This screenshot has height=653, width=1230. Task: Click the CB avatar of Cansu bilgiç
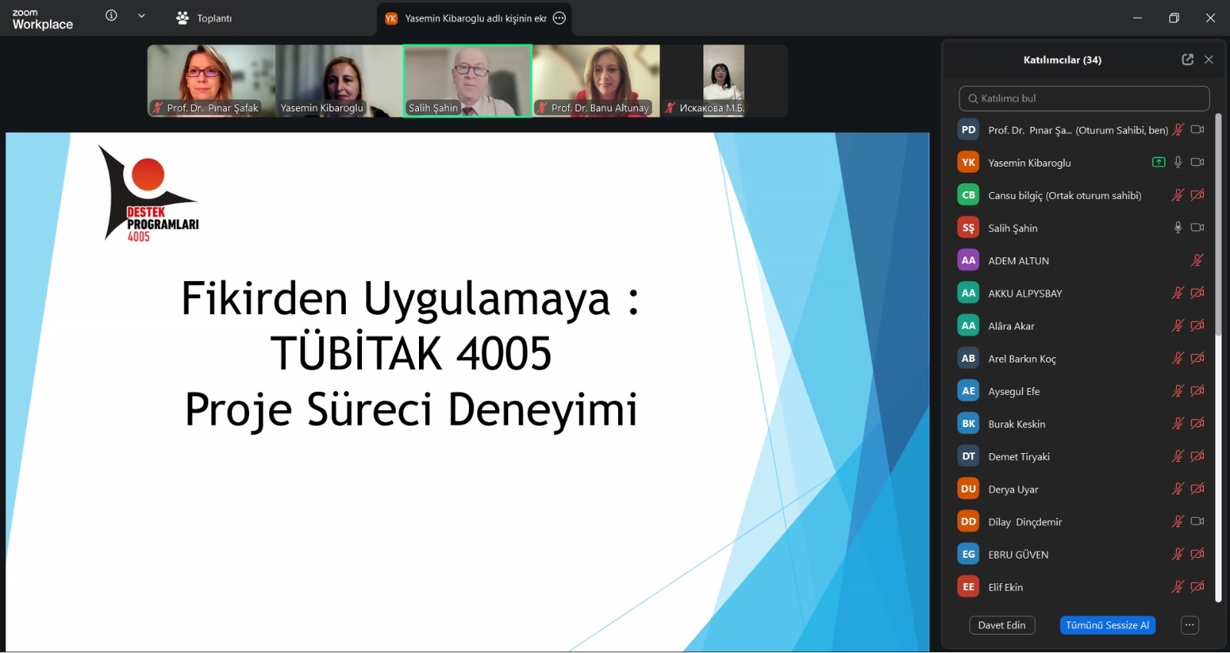pos(967,195)
